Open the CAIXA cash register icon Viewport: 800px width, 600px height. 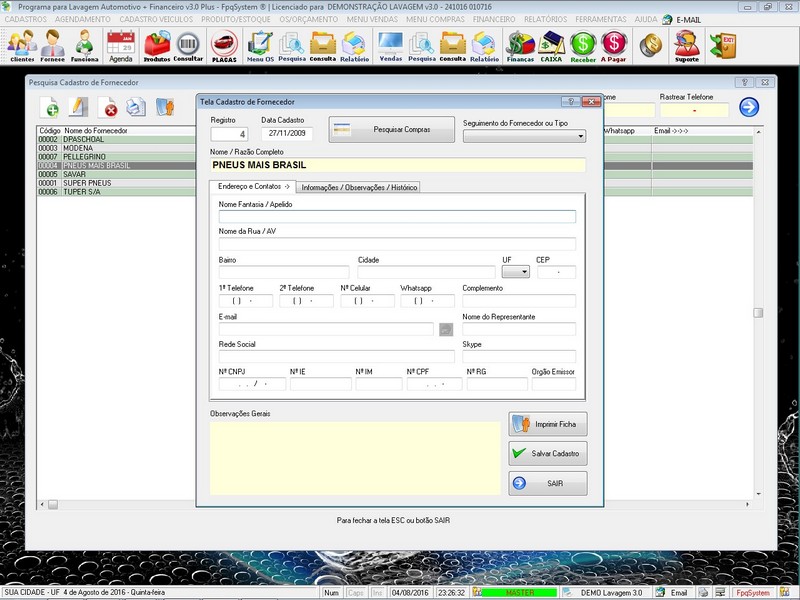(551, 46)
